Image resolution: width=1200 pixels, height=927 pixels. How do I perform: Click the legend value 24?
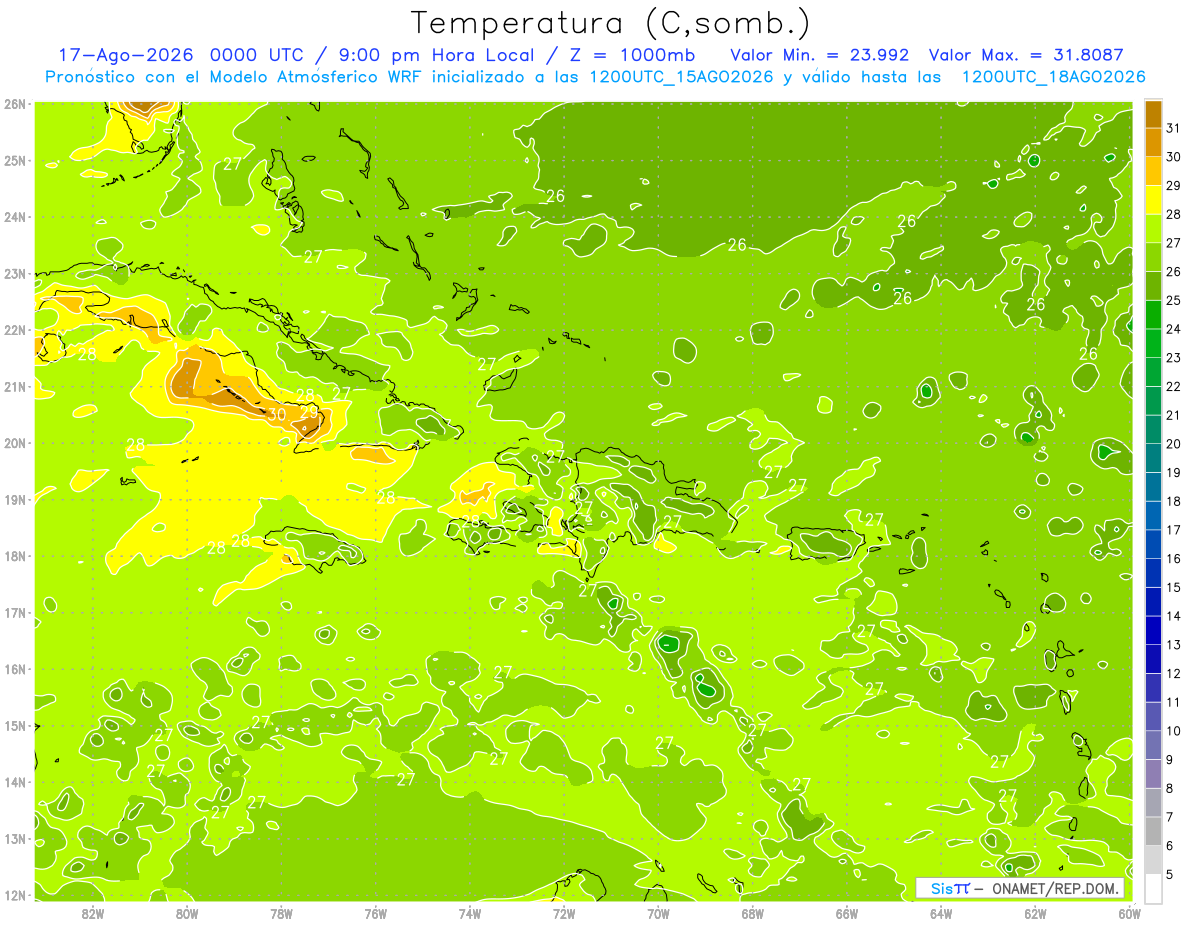tap(1174, 329)
